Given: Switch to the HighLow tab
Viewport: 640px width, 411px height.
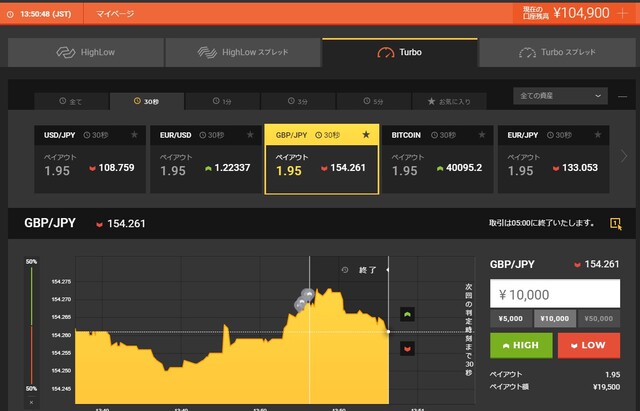Looking at the screenshot, I should click(86, 53).
